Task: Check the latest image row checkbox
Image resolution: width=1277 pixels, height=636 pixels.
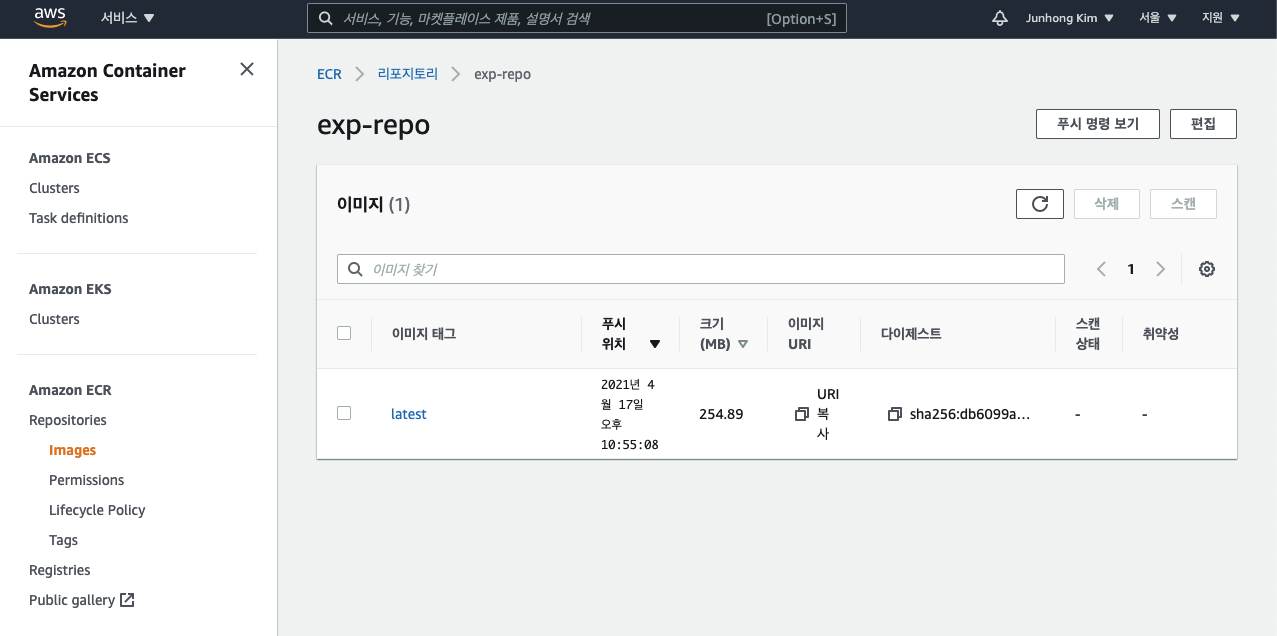Action: click(x=344, y=413)
